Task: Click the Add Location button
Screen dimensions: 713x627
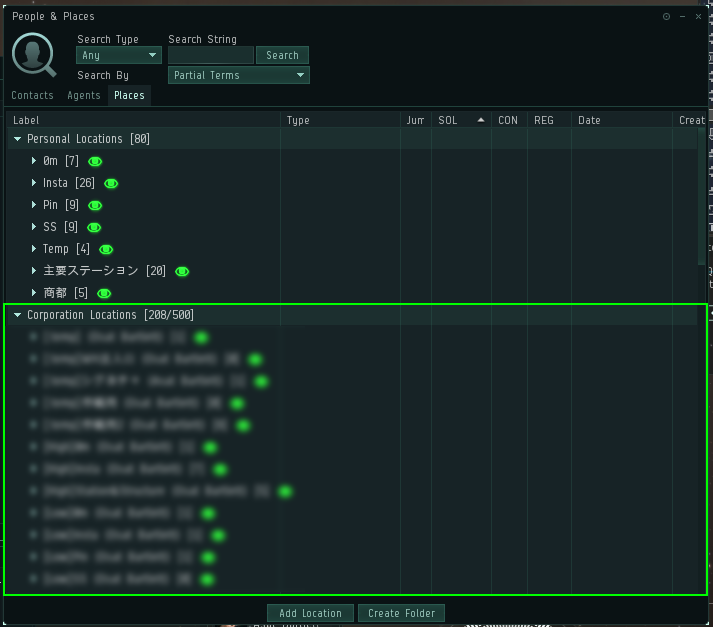Action: pyautogui.click(x=310, y=613)
